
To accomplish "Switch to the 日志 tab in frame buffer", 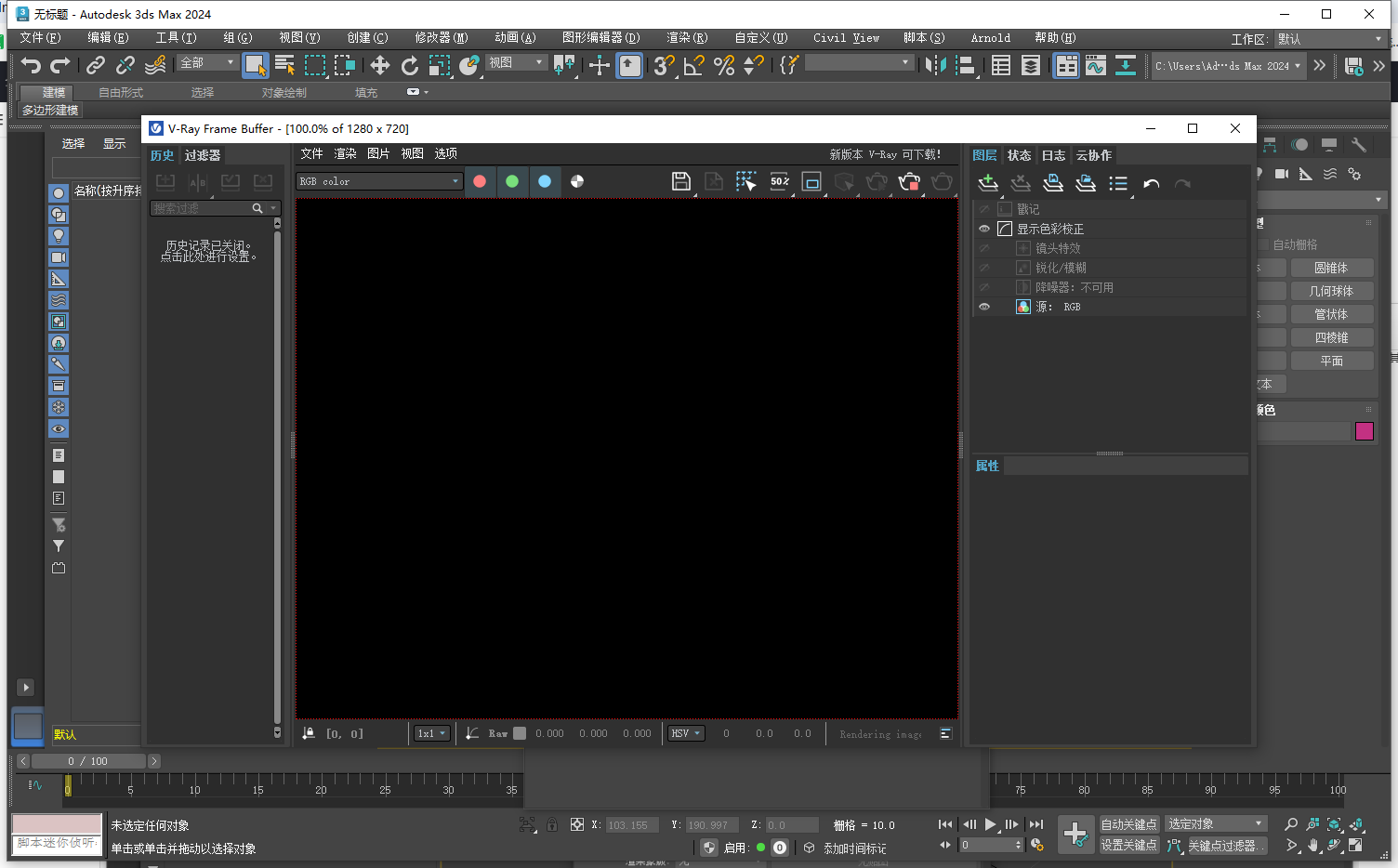I will 1053,155.
